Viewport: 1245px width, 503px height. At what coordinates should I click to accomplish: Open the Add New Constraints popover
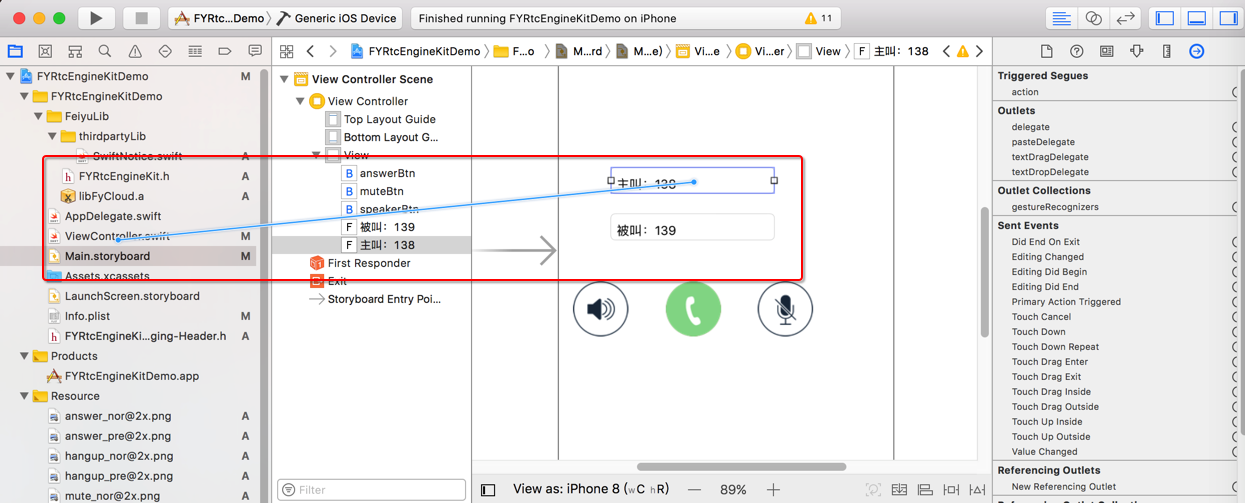pos(951,490)
